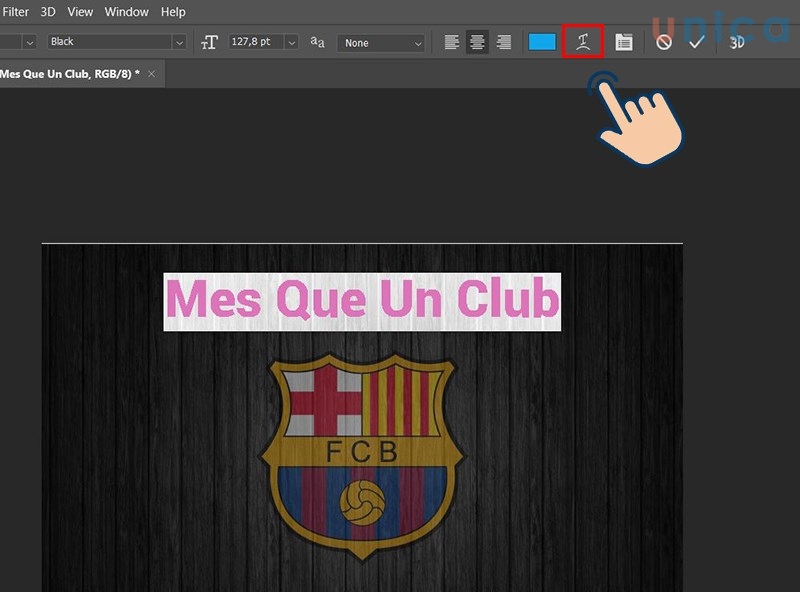Toggle center text alignment

(x=478, y=43)
